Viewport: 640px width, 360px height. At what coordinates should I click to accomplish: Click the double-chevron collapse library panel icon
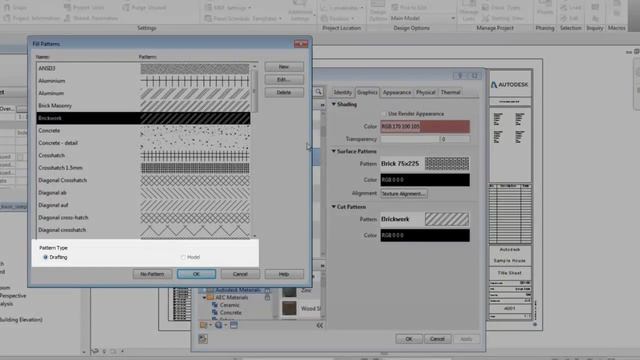tap(320, 325)
